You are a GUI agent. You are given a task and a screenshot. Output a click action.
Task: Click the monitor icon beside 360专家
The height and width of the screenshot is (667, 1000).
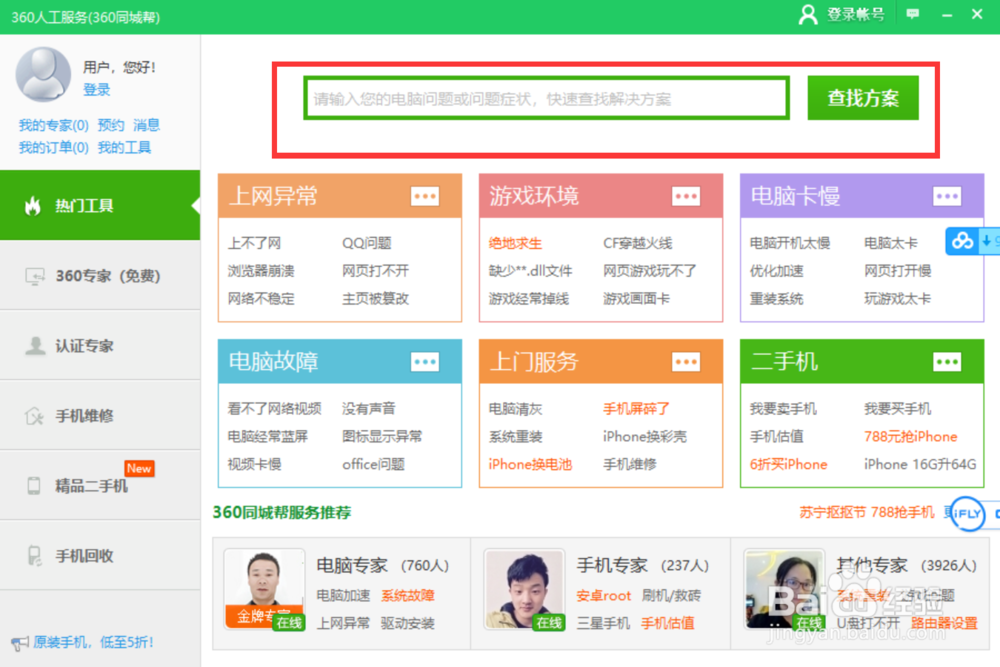pyautogui.click(x=34, y=276)
